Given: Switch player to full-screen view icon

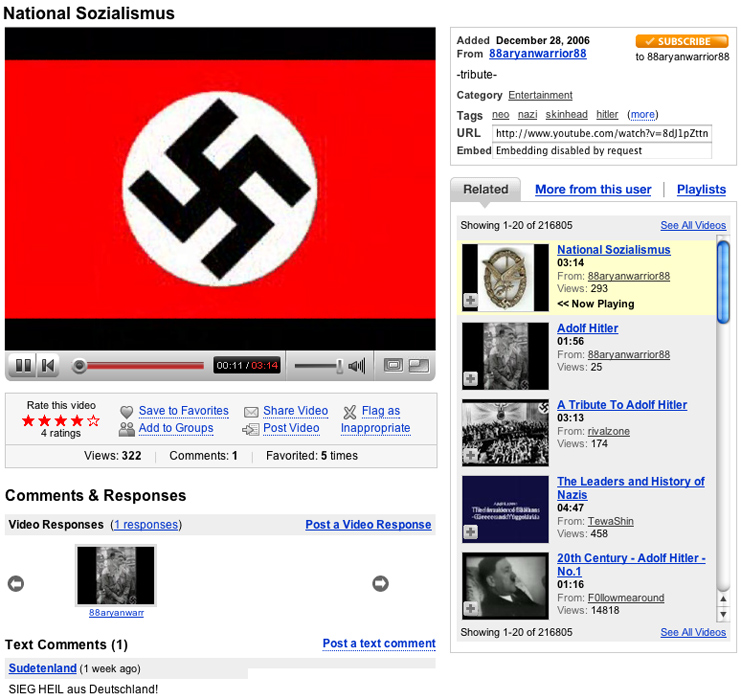Looking at the screenshot, I should [419, 366].
